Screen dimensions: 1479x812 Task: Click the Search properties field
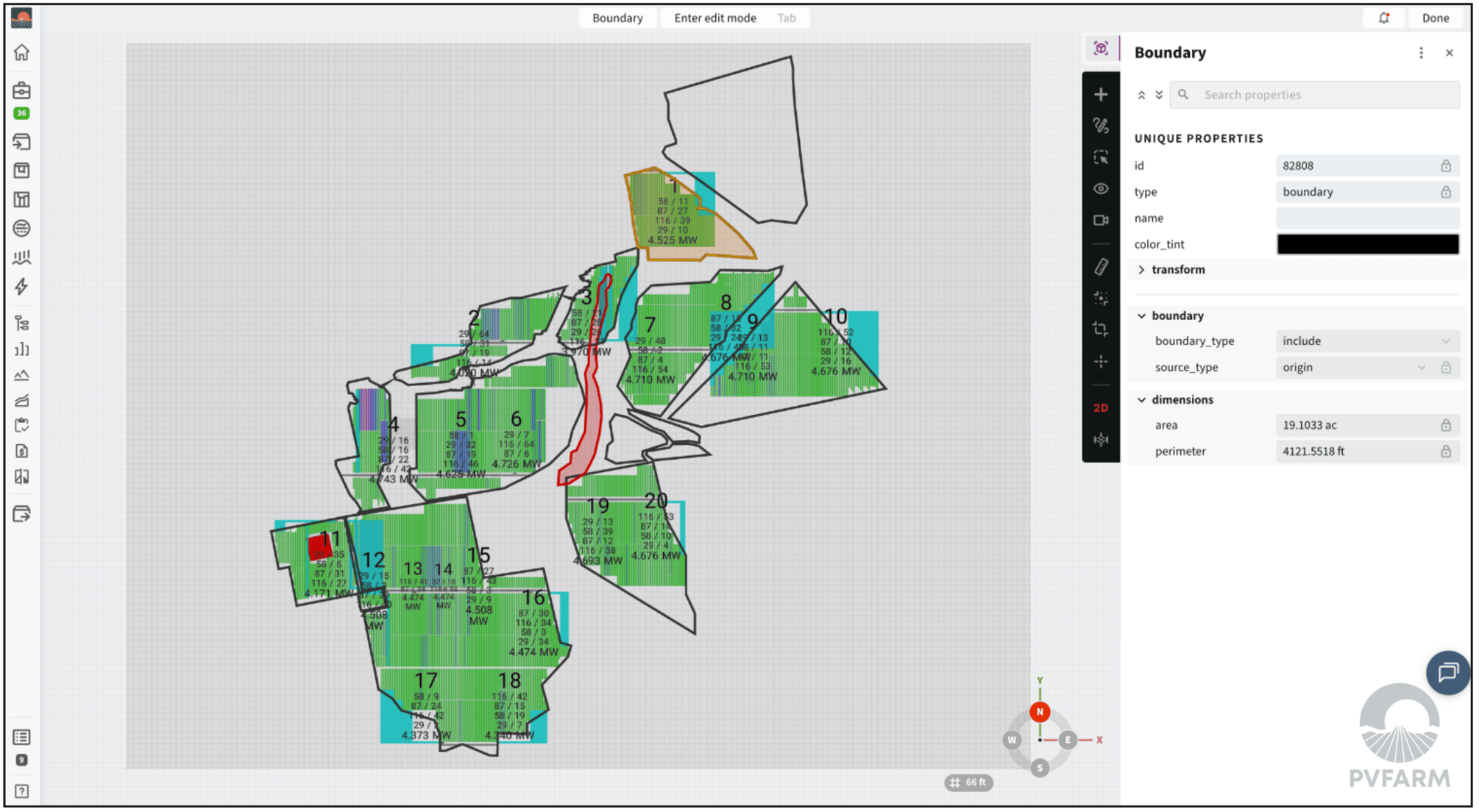click(x=1314, y=95)
